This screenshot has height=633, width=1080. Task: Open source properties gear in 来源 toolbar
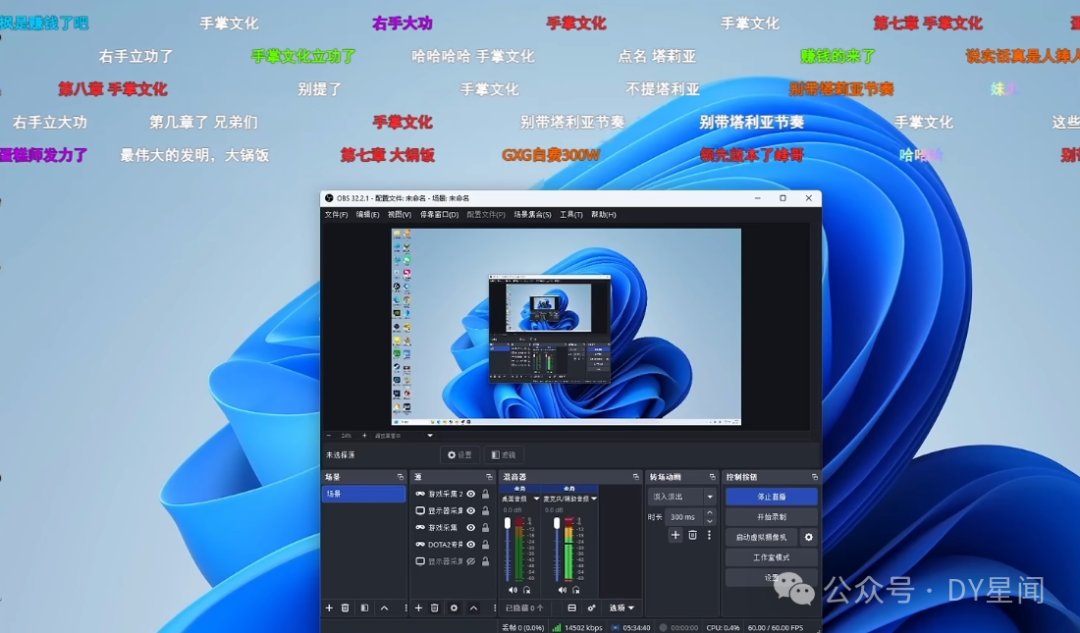(x=454, y=608)
